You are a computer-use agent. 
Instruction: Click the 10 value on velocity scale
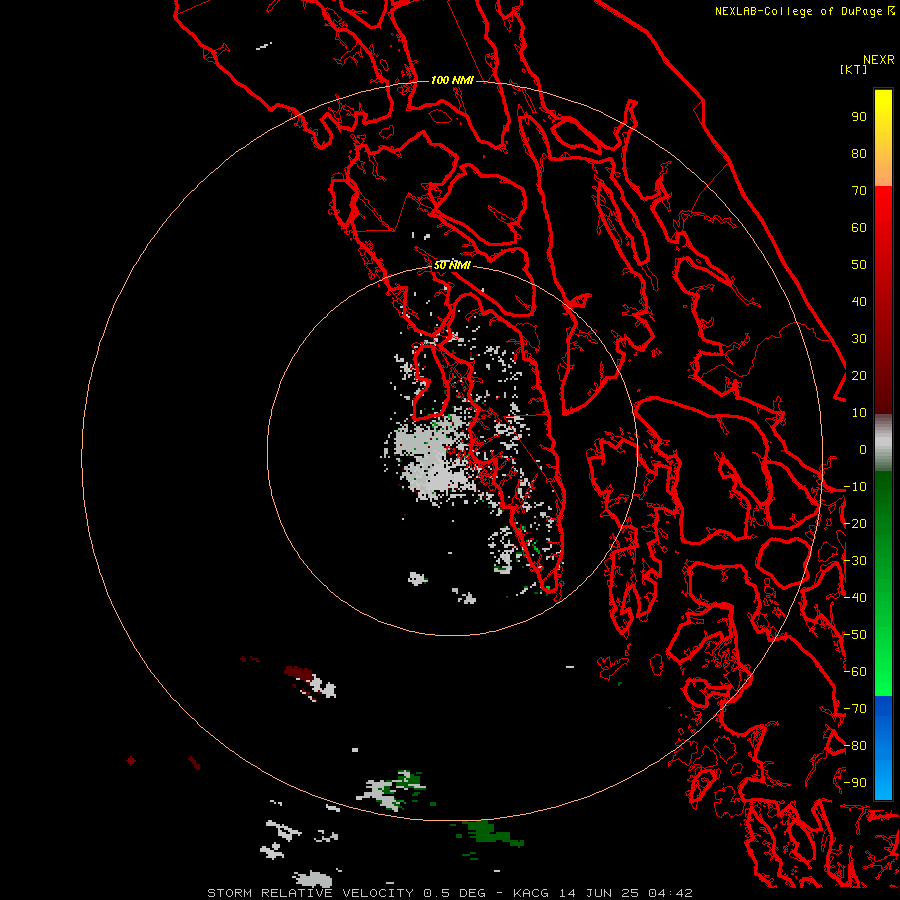tap(859, 413)
